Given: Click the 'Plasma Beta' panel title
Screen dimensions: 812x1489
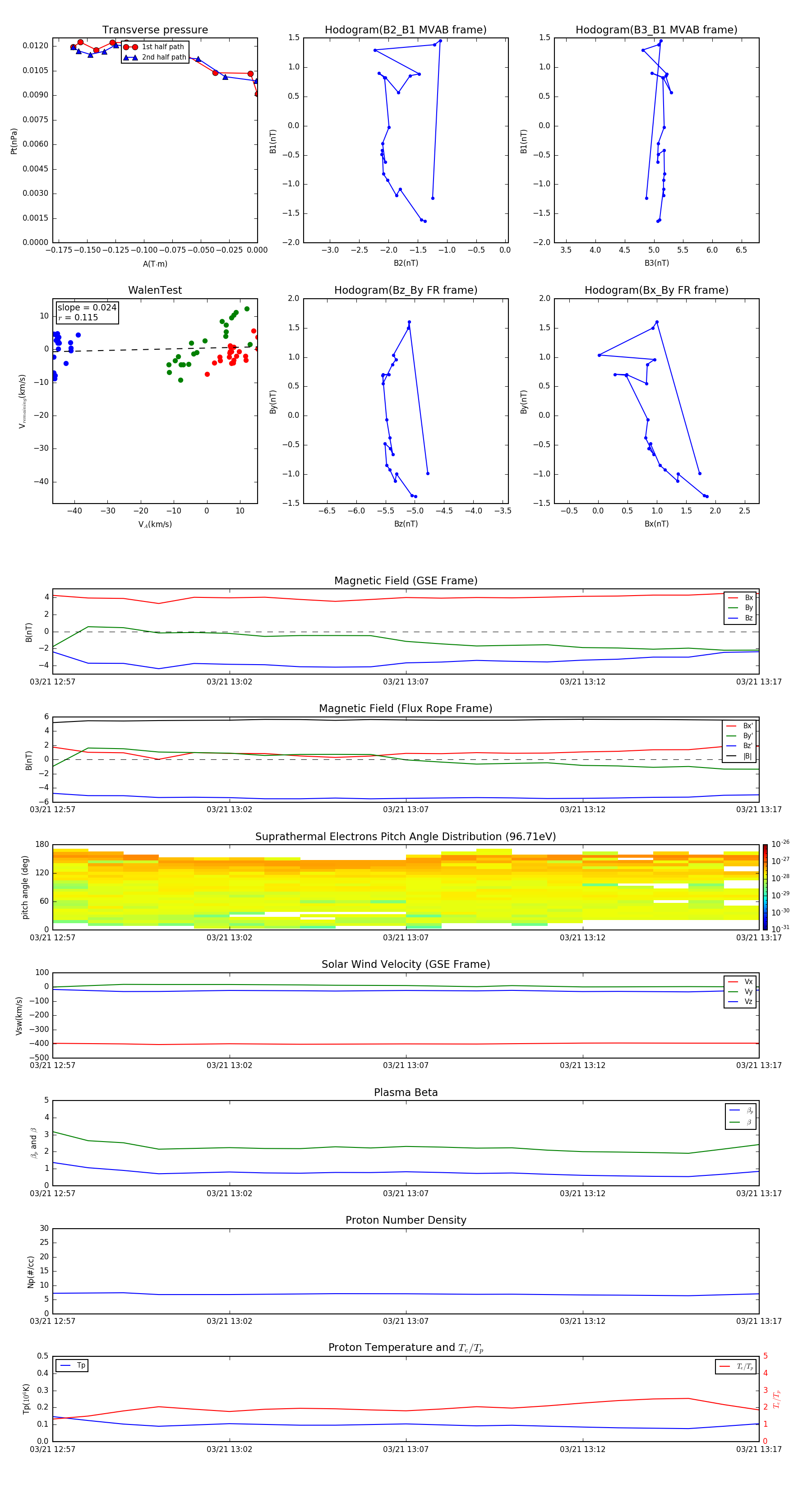Looking at the screenshot, I should point(406,1092).
